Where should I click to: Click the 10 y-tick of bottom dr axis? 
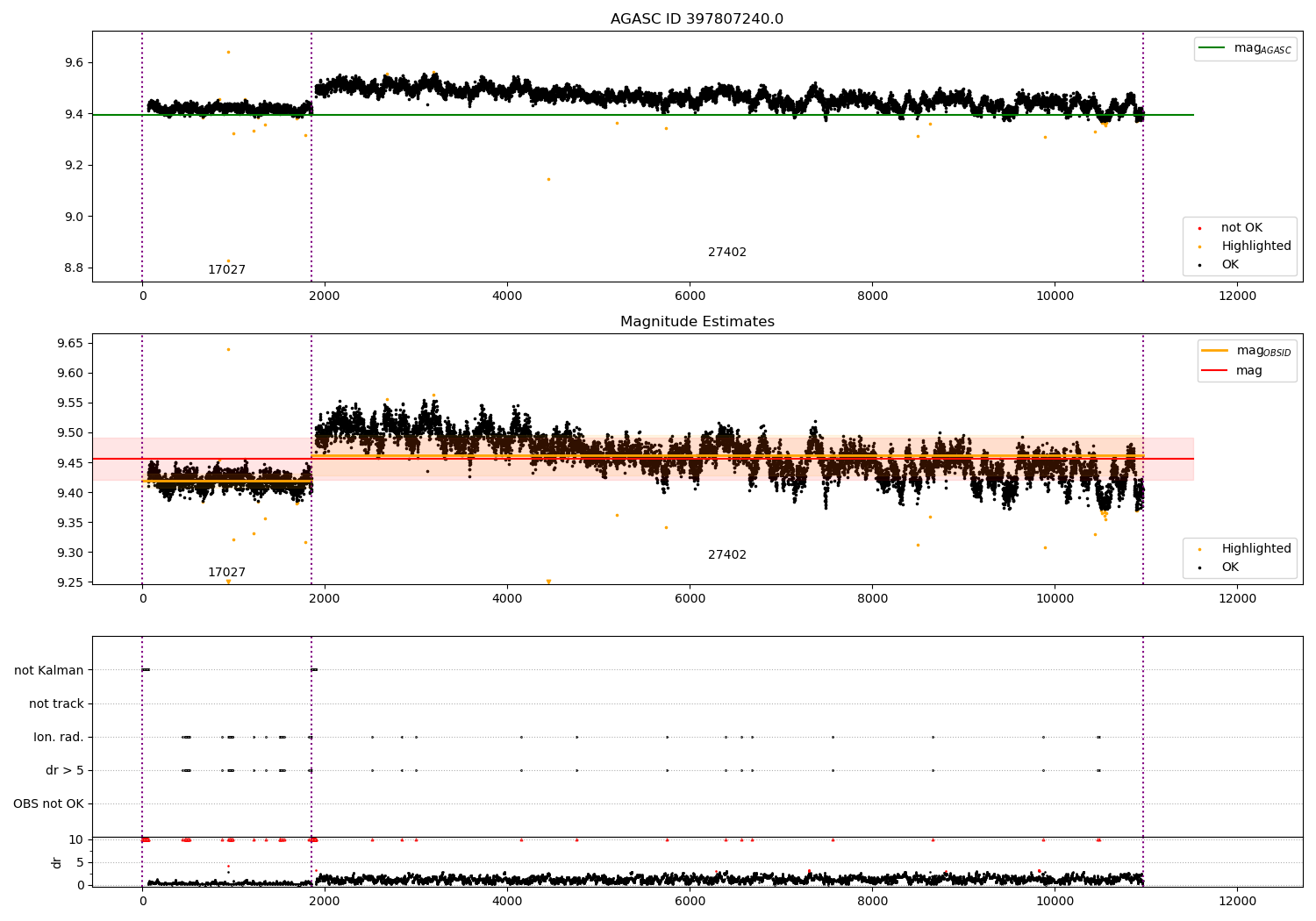point(75,839)
